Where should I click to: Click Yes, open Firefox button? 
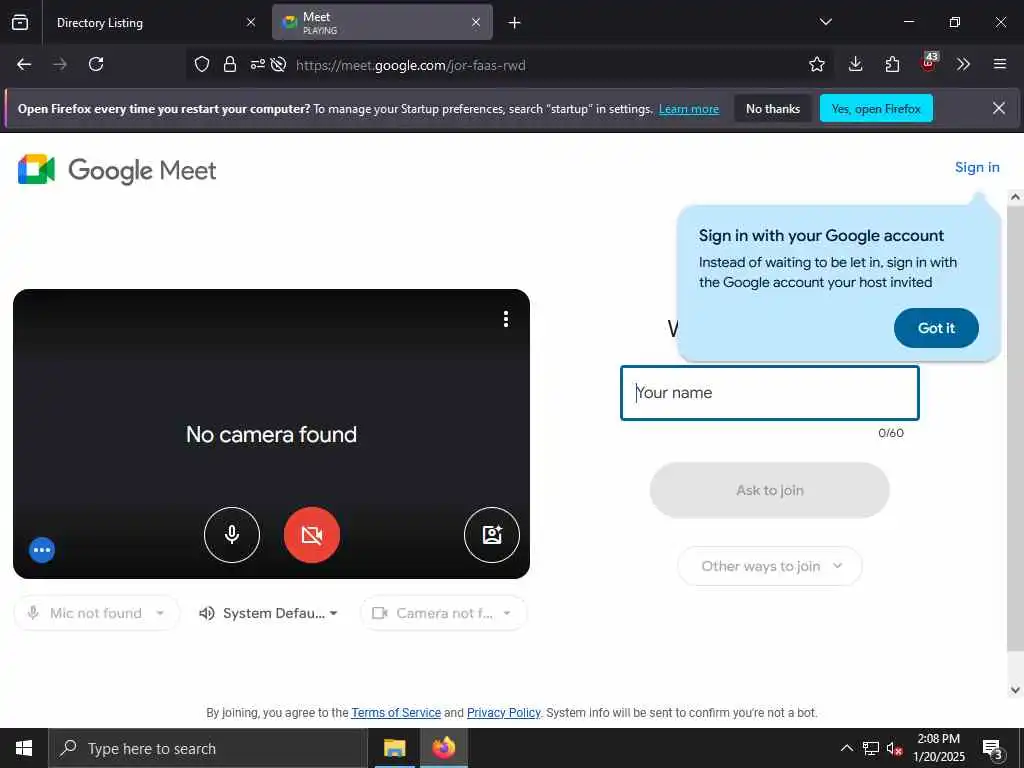coord(876,108)
